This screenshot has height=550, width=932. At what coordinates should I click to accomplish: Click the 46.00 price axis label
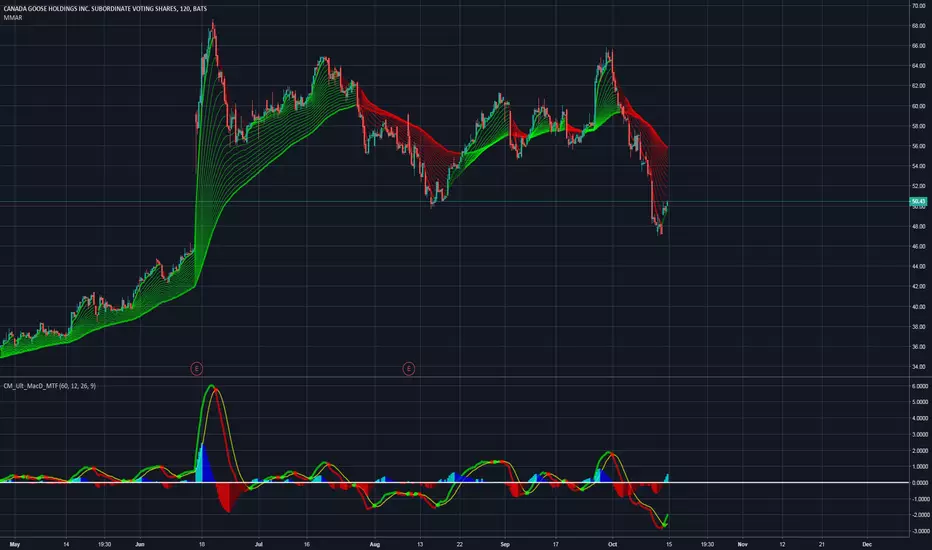point(918,246)
